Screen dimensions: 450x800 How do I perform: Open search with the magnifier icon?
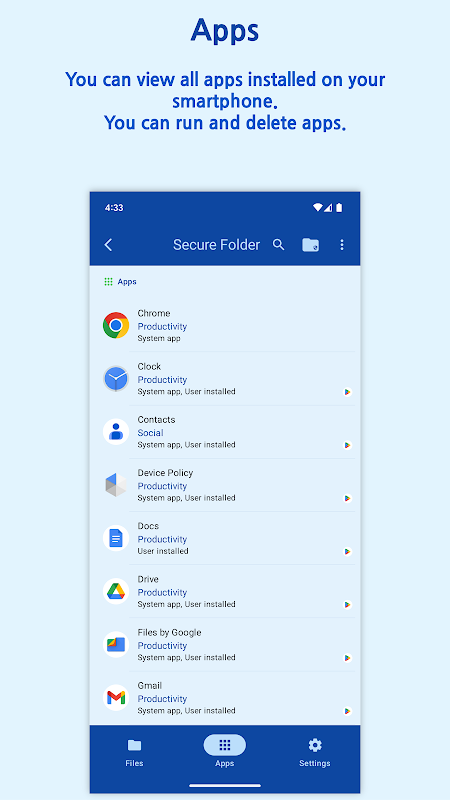[x=278, y=245]
